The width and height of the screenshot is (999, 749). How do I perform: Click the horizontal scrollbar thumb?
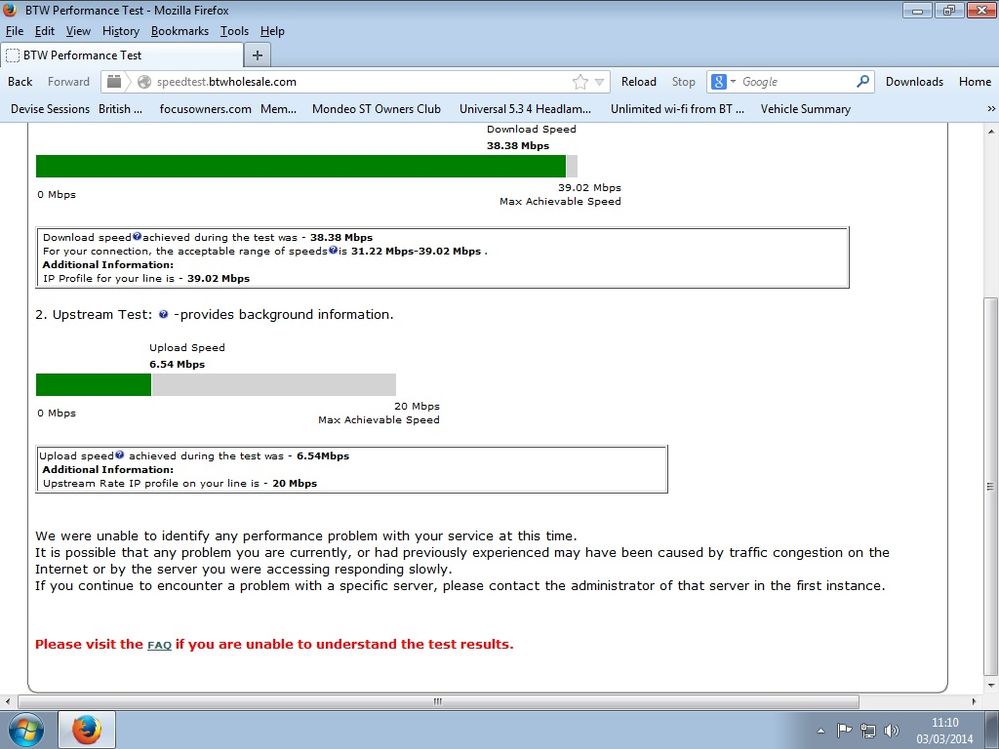point(438,702)
